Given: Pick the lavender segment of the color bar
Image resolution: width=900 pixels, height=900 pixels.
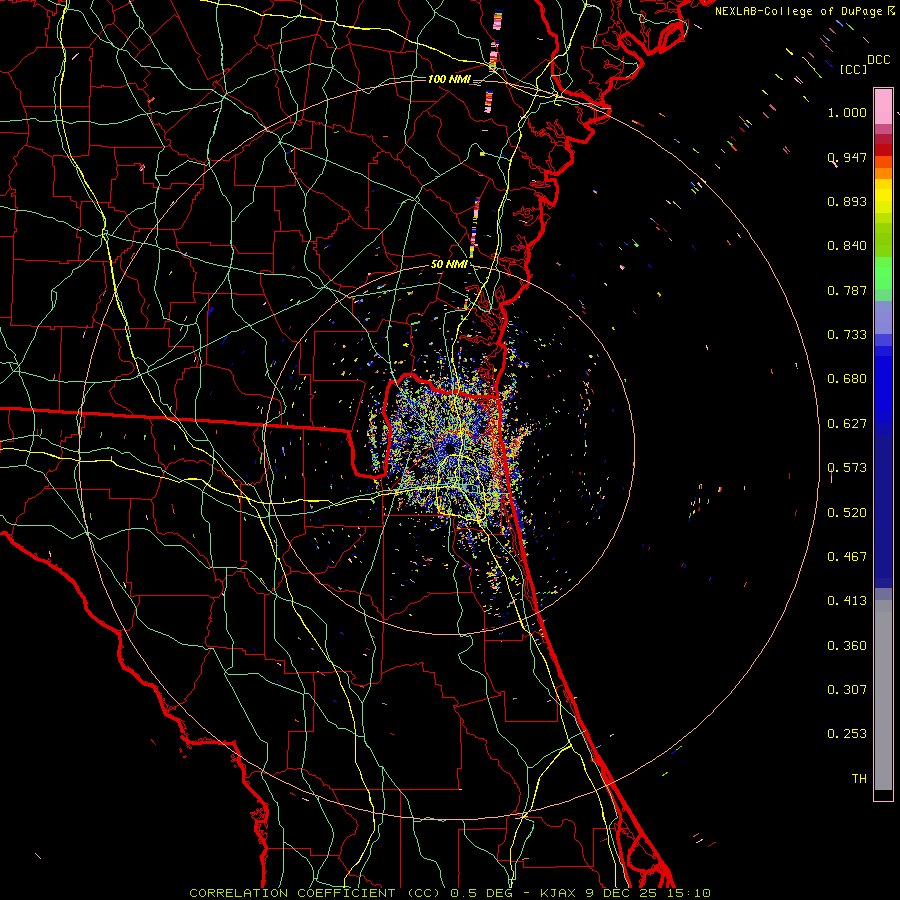Looking at the screenshot, I should (x=883, y=317).
